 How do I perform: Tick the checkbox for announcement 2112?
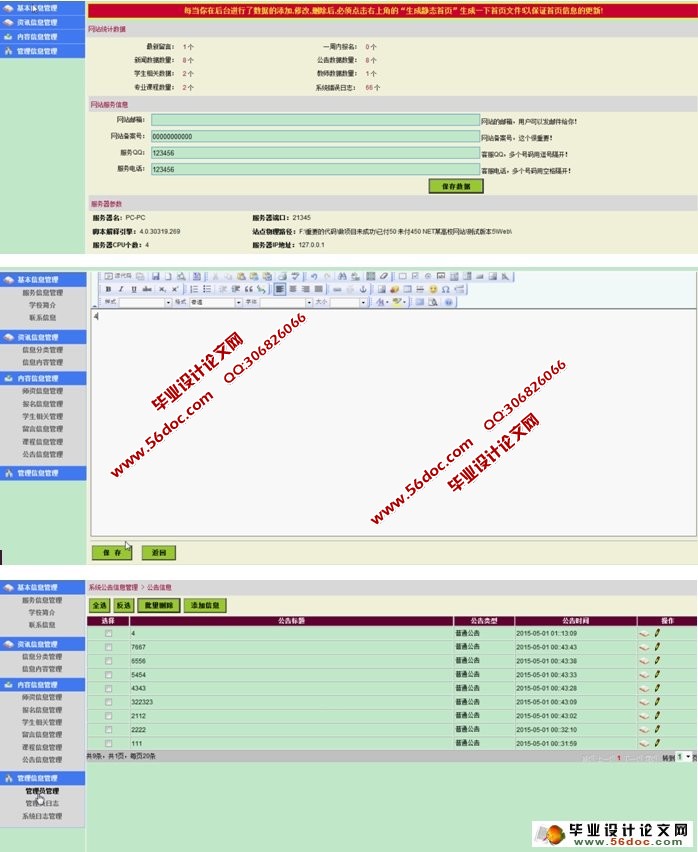pyautogui.click(x=109, y=716)
